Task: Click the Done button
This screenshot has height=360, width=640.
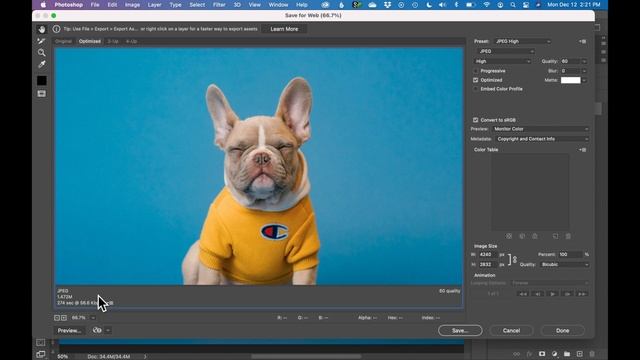Action: tap(562, 331)
